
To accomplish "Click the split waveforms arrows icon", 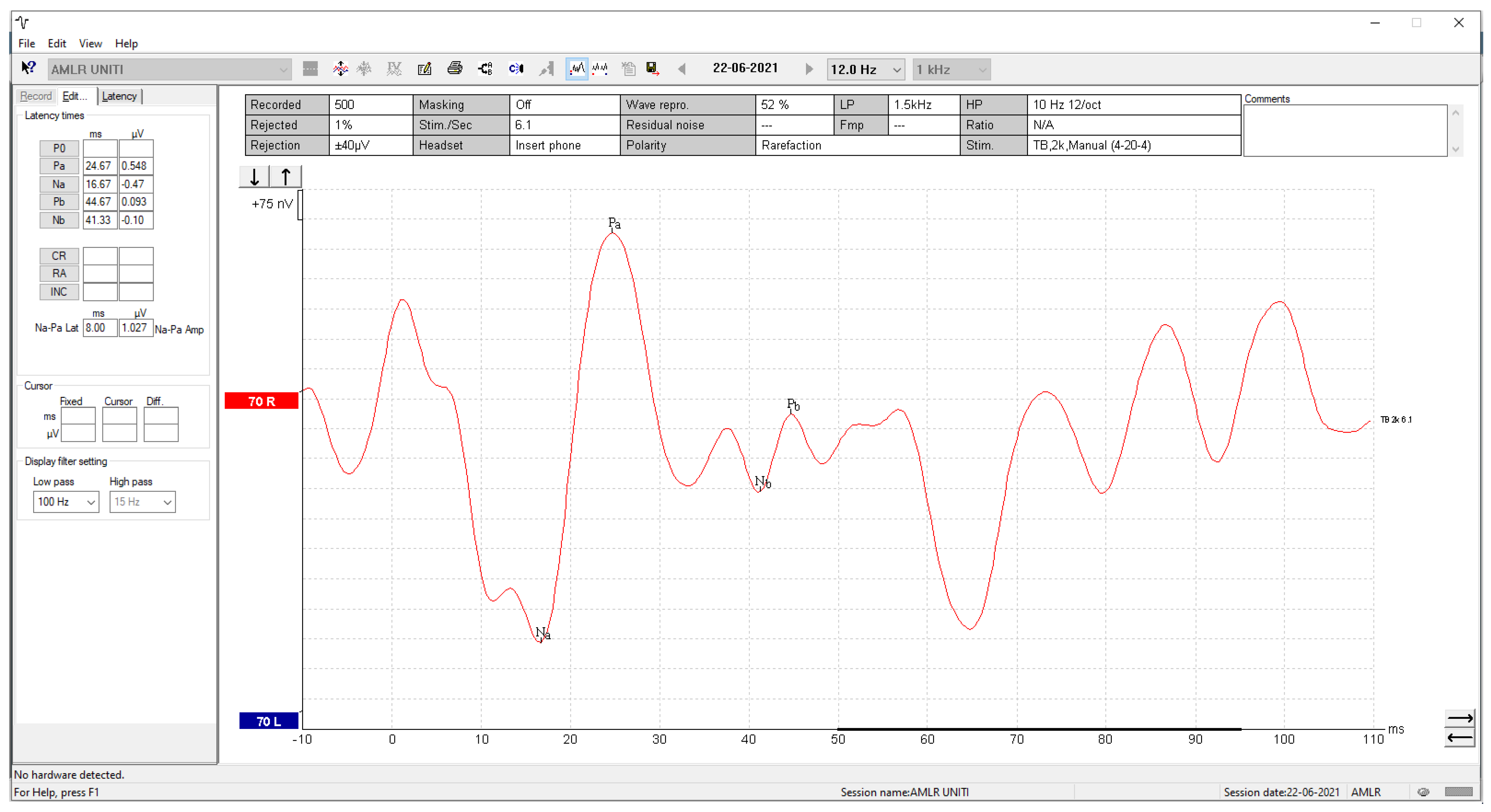I will (x=340, y=69).
